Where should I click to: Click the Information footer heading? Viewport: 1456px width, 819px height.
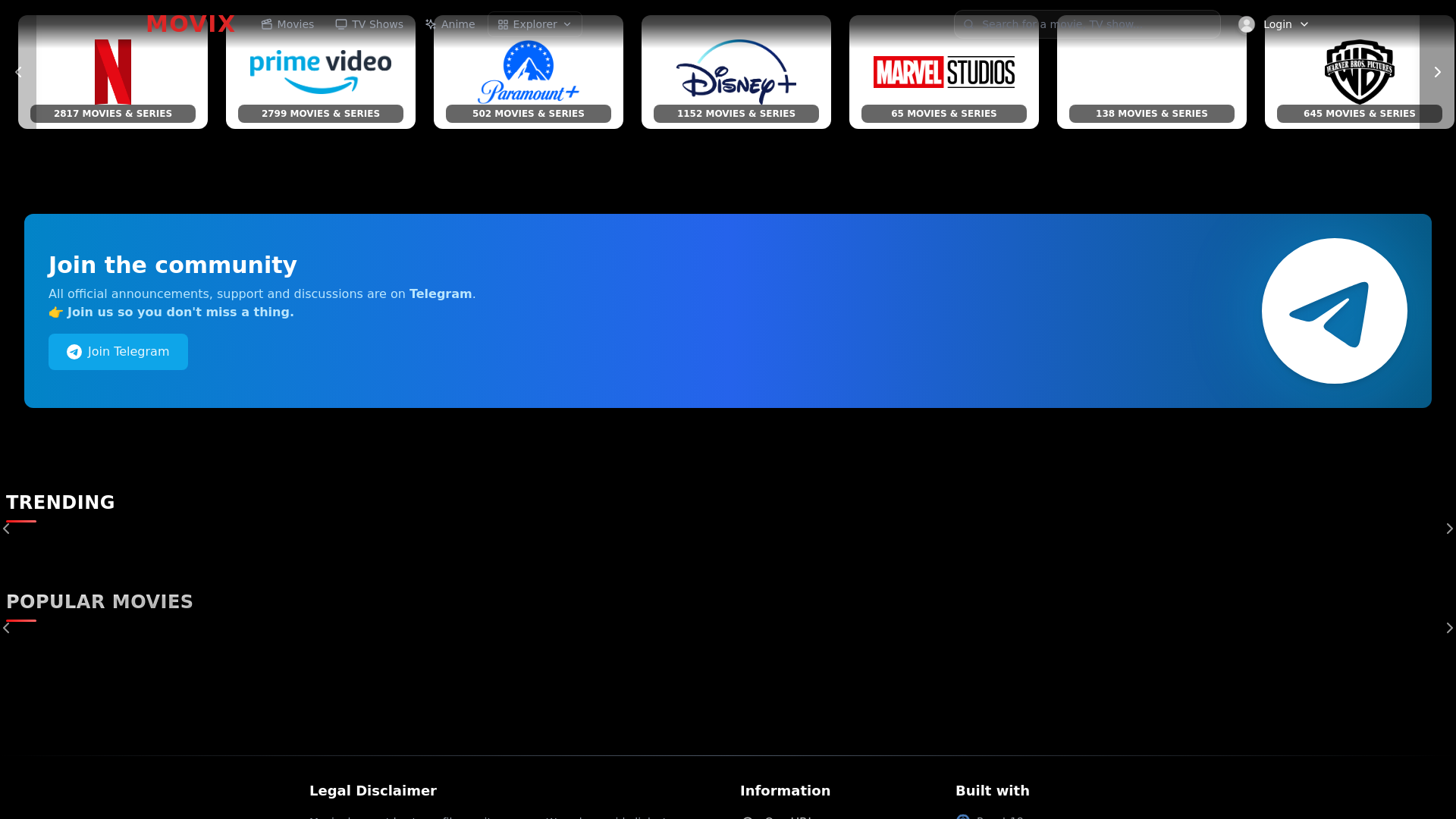[785, 791]
